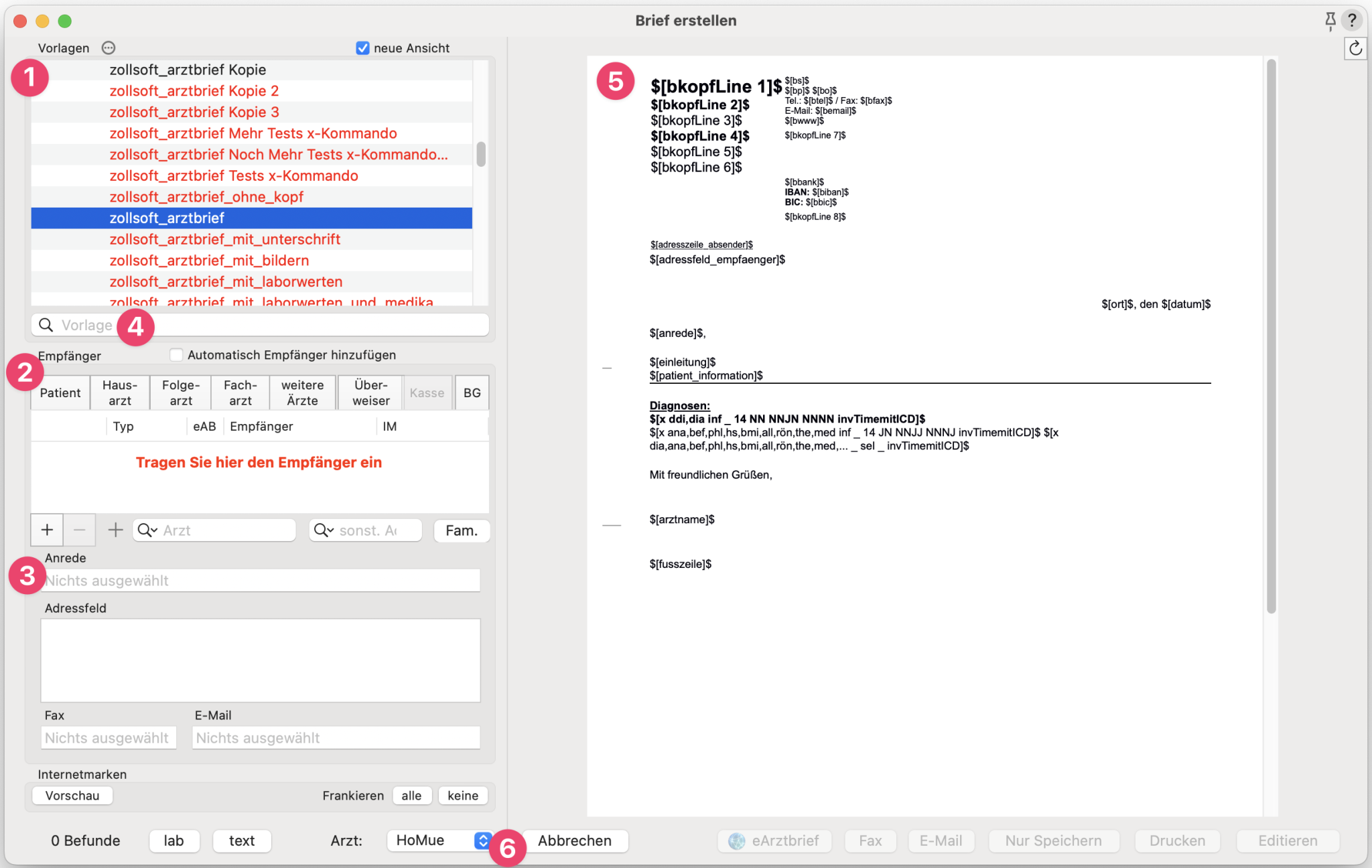Click the Fam. button
Image resolution: width=1372 pixels, height=868 pixels.
pos(462,530)
